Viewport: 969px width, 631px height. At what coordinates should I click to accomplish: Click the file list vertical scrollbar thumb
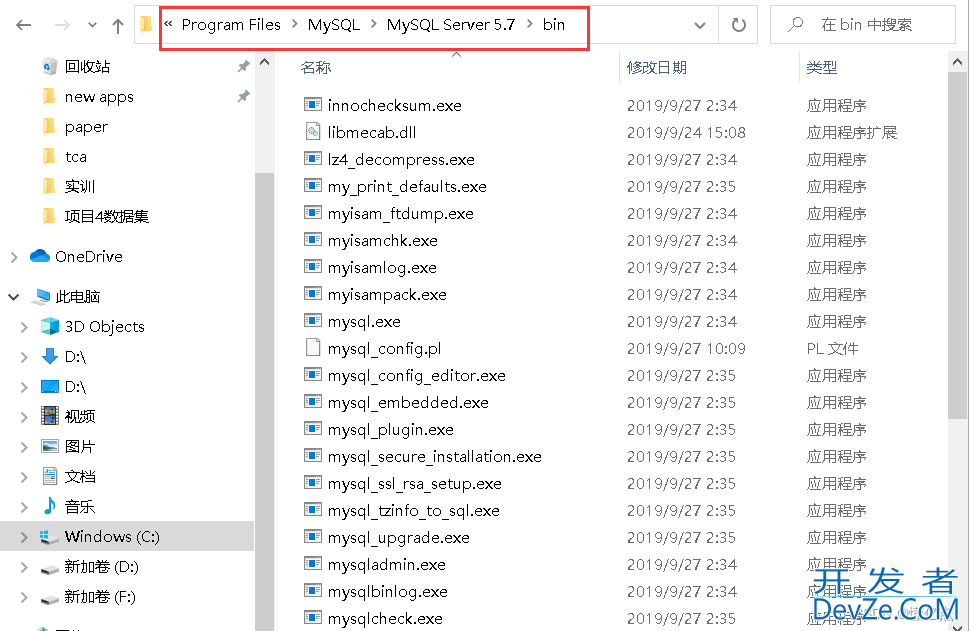[958, 246]
